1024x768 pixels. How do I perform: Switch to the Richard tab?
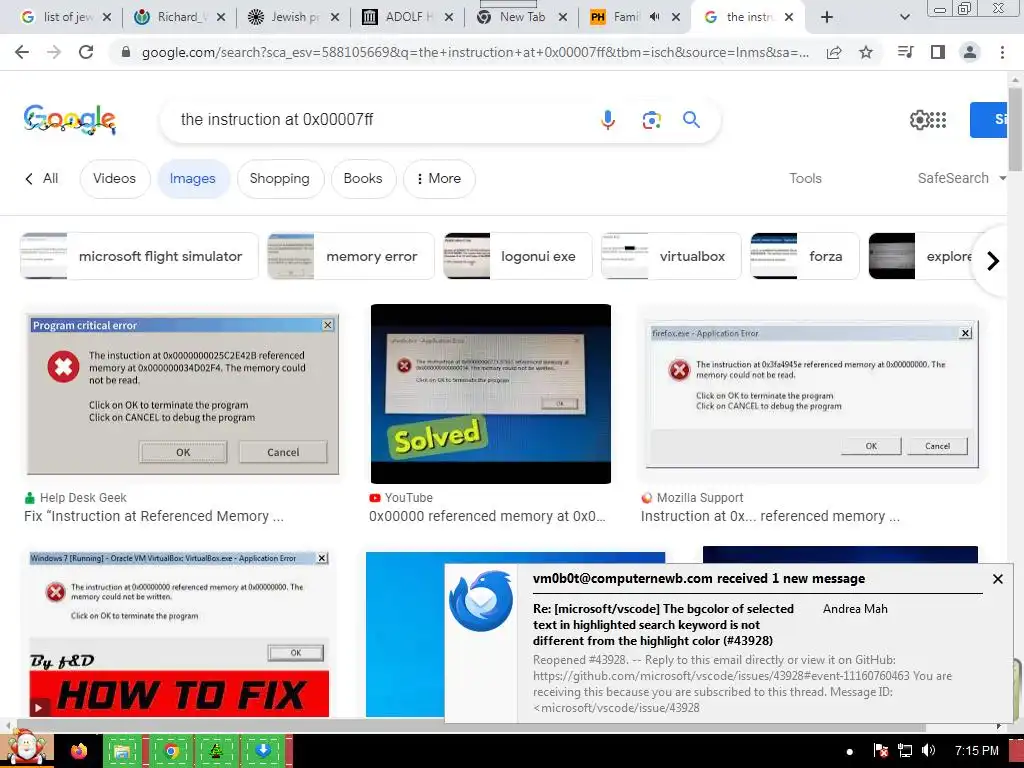click(179, 17)
